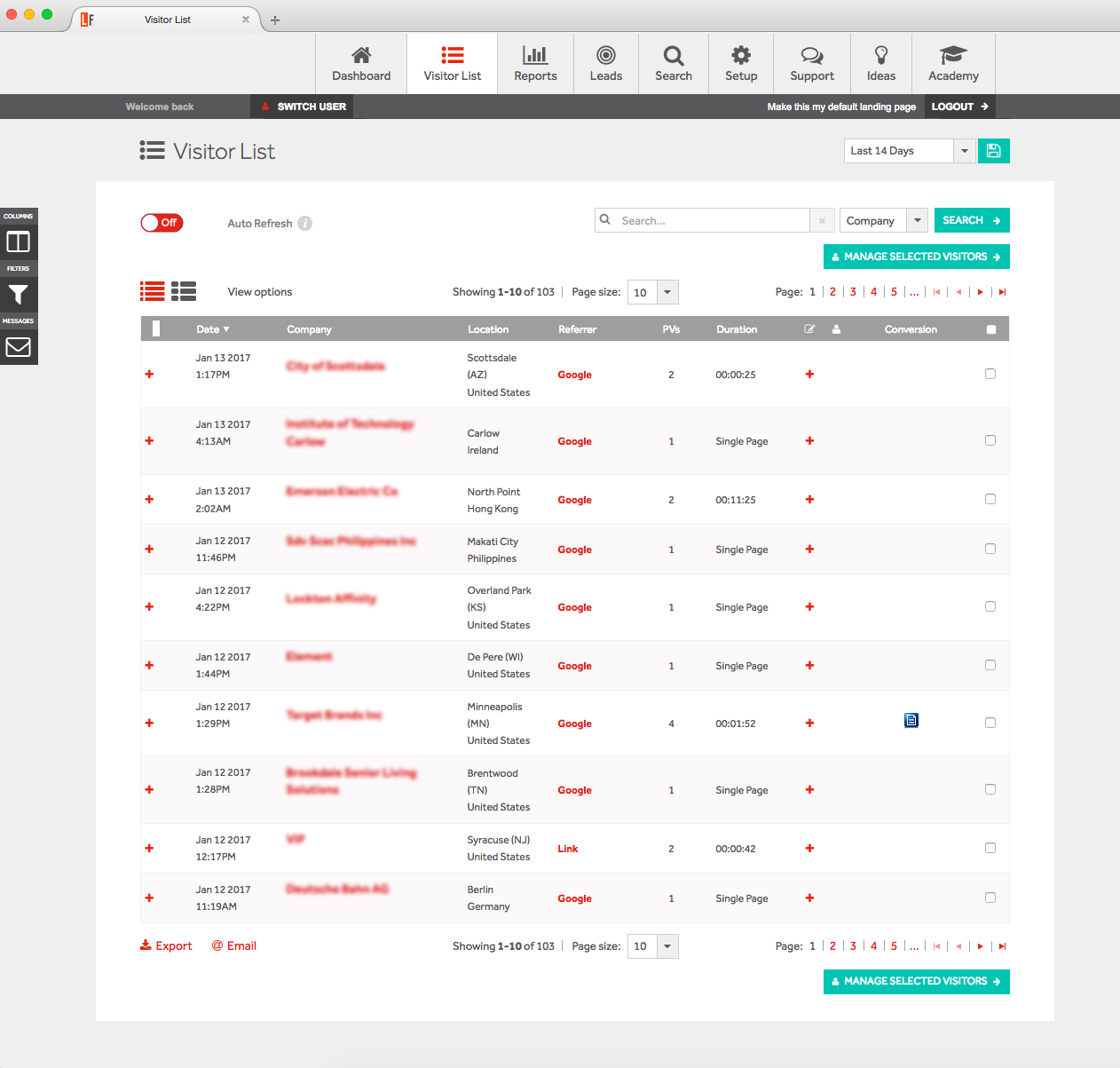This screenshot has width=1120, height=1068.
Task: Expand the Makati City row
Action: click(149, 550)
